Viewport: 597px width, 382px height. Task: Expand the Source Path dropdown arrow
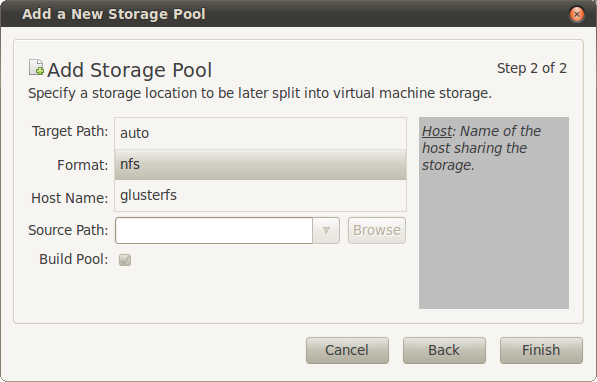[x=326, y=230]
